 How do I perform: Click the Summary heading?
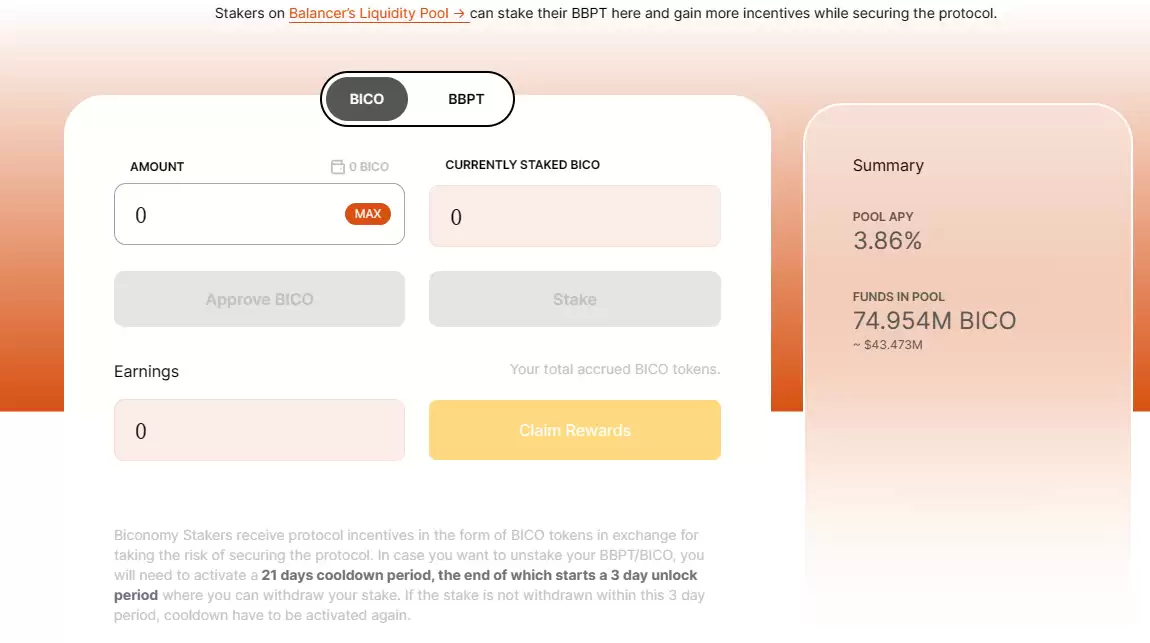[888, 166]
